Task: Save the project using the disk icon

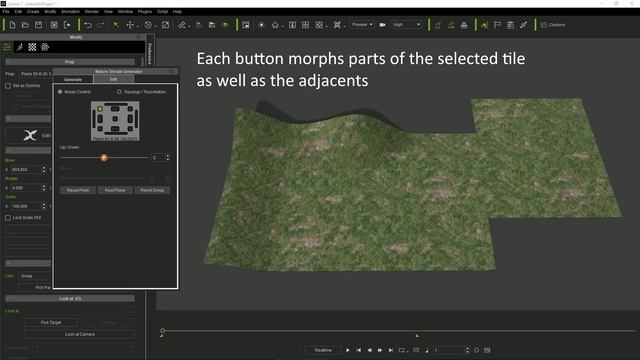Action: [x=38, y=25]
